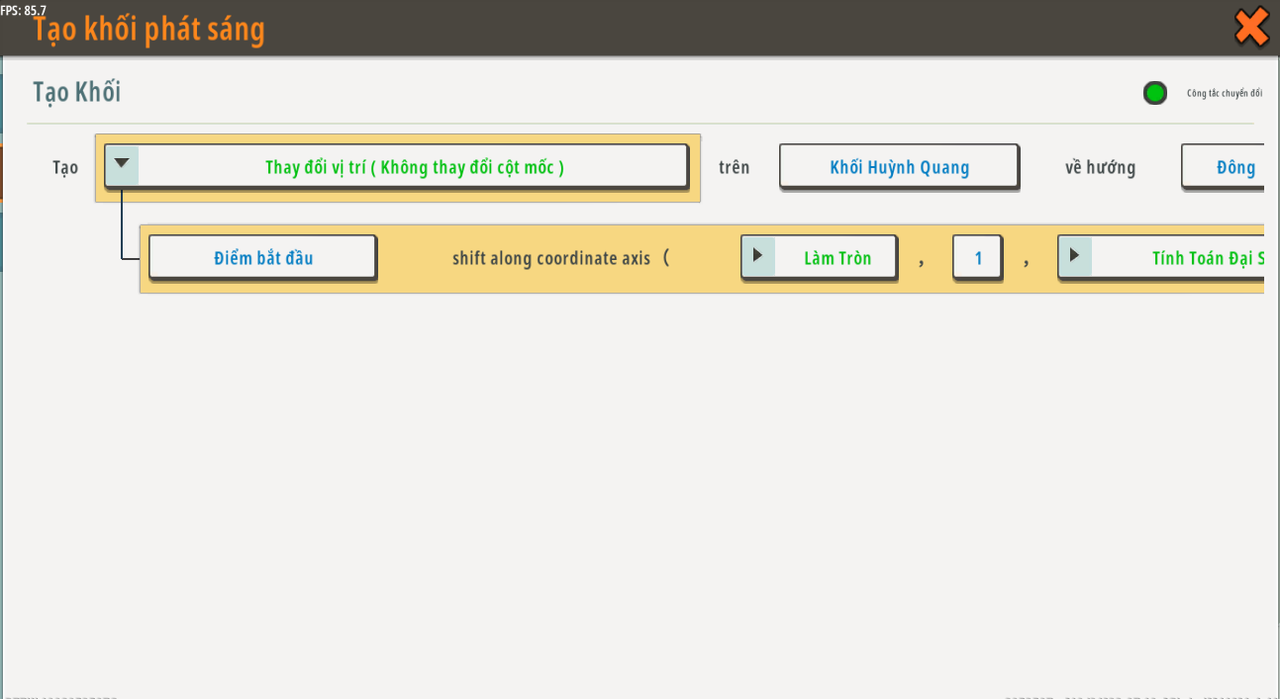The height and width of the screenshot is (699, 1280).
Task: Collapse the Thay đổi vị trí block arrow
Action: [122, 164]
